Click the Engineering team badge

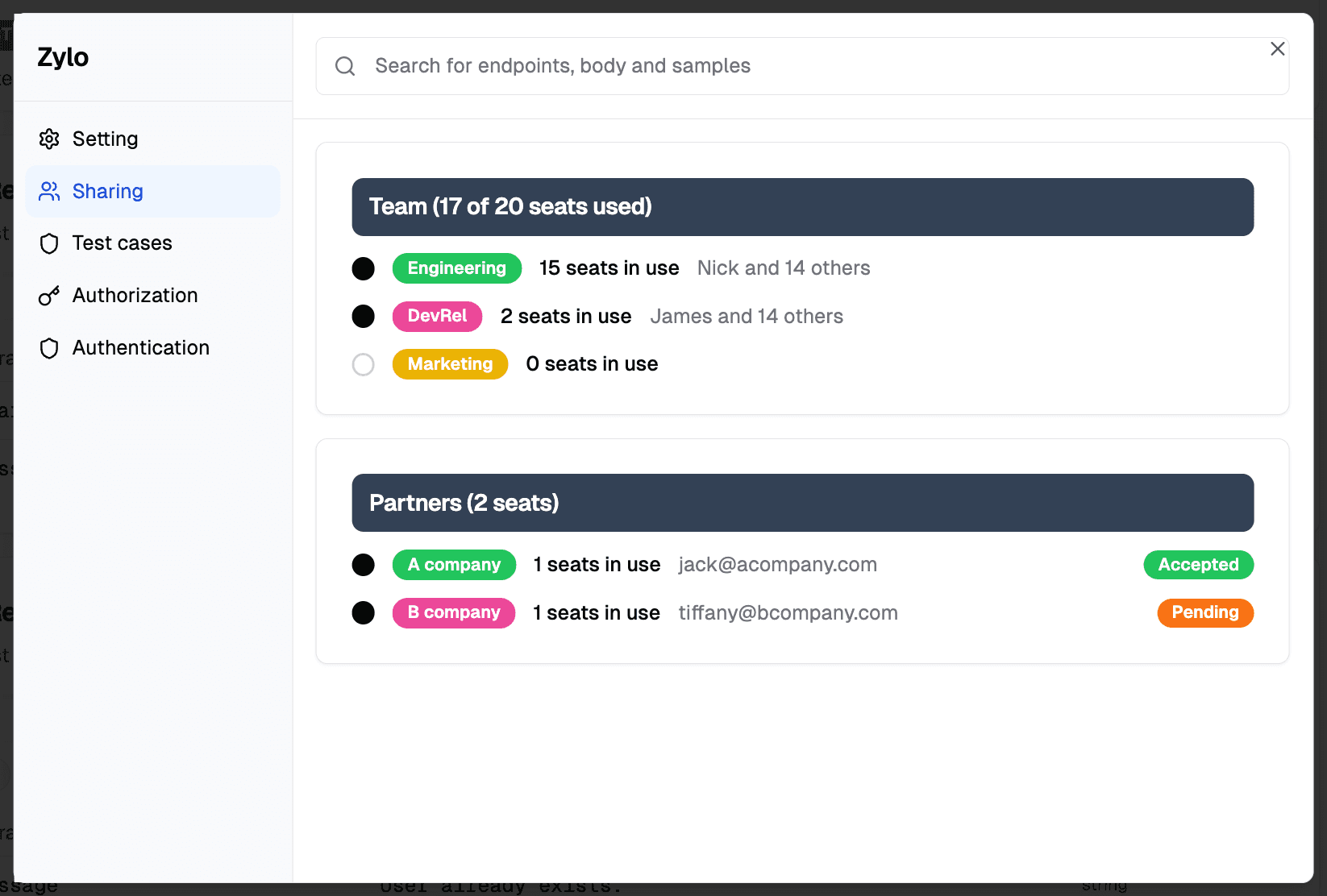click(x=456, y=268)
